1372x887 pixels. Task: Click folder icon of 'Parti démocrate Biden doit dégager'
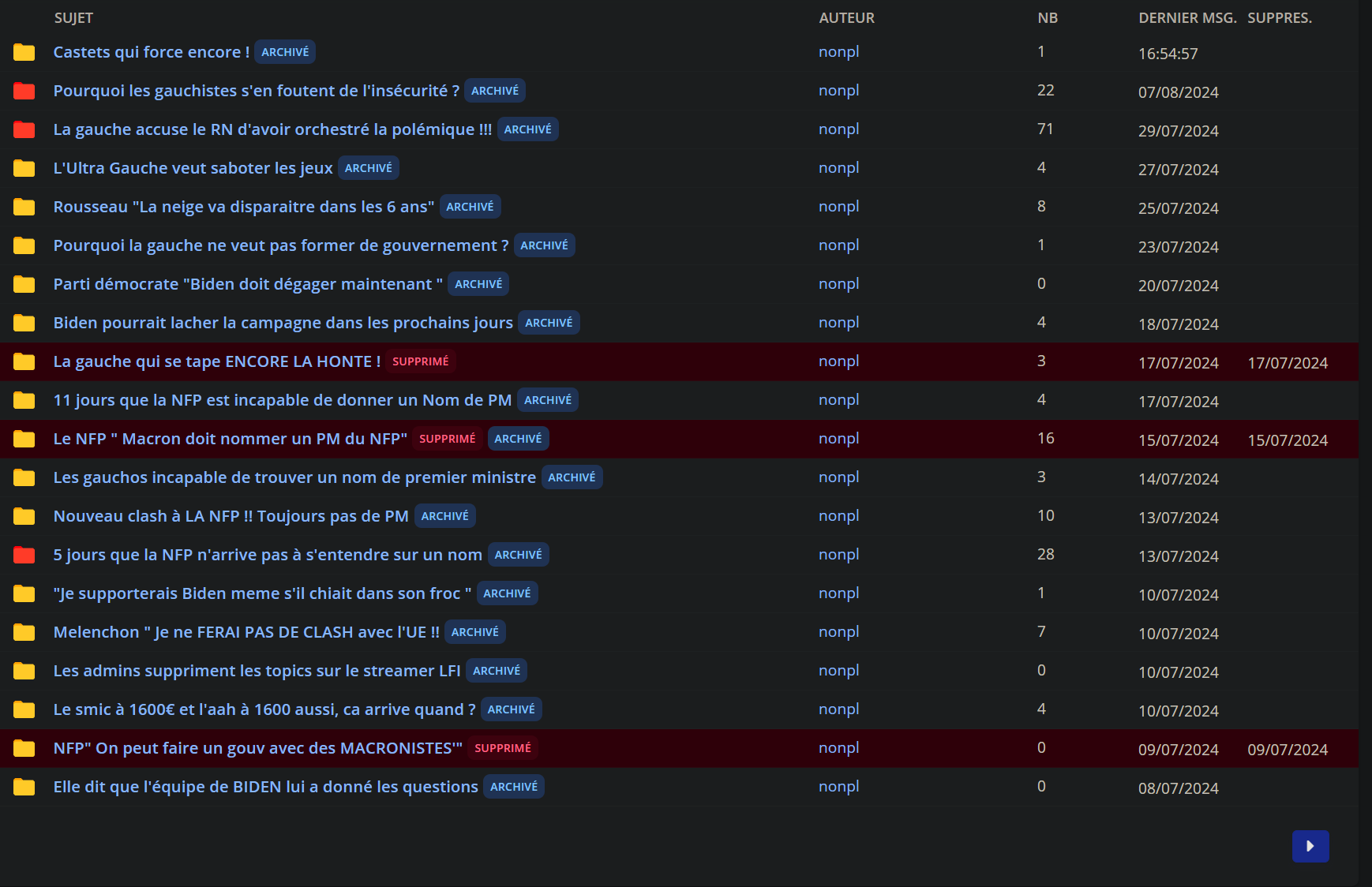click(x=24, y=284)
